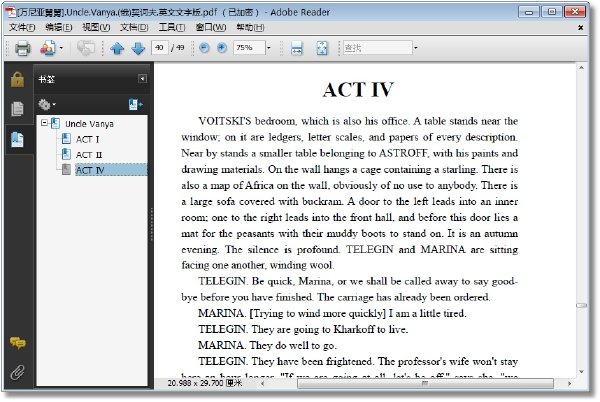Select the Uncle Vanya bookmark
The height and width of the screenshot is (402, 600).
[x=89, y=124]
